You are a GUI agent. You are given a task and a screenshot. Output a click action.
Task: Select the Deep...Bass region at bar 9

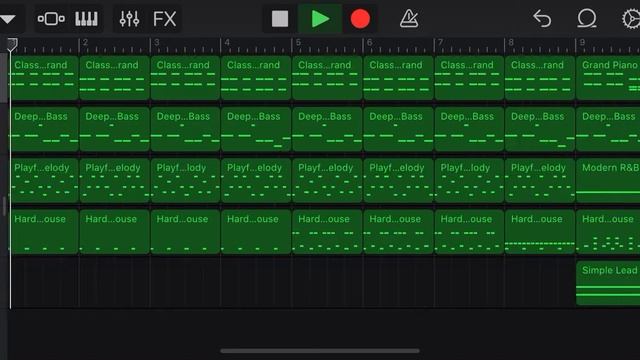click(x=608, y=129)
